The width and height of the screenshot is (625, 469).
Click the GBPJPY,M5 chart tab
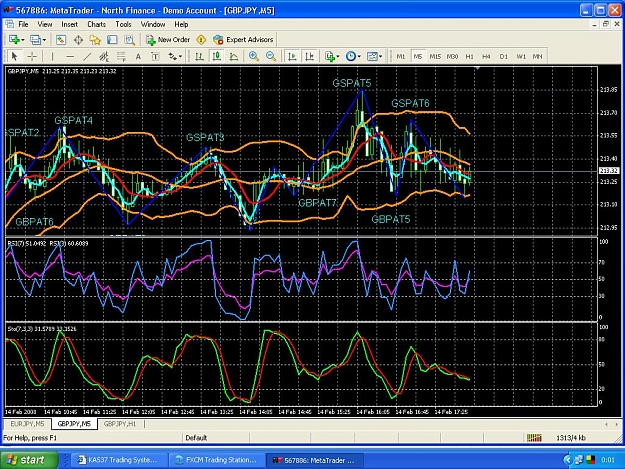[x=74, y=424]
